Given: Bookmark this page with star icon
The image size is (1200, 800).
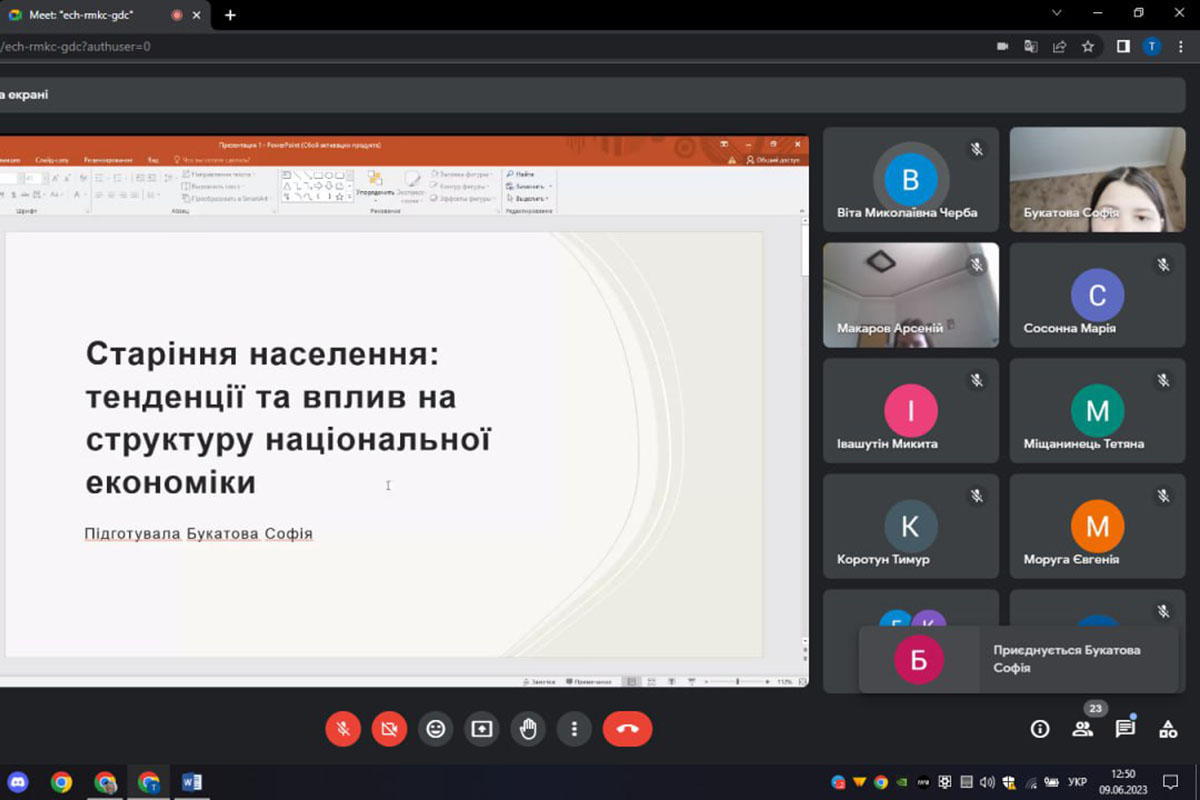Looking at the screenshot, I should 1088,46.
